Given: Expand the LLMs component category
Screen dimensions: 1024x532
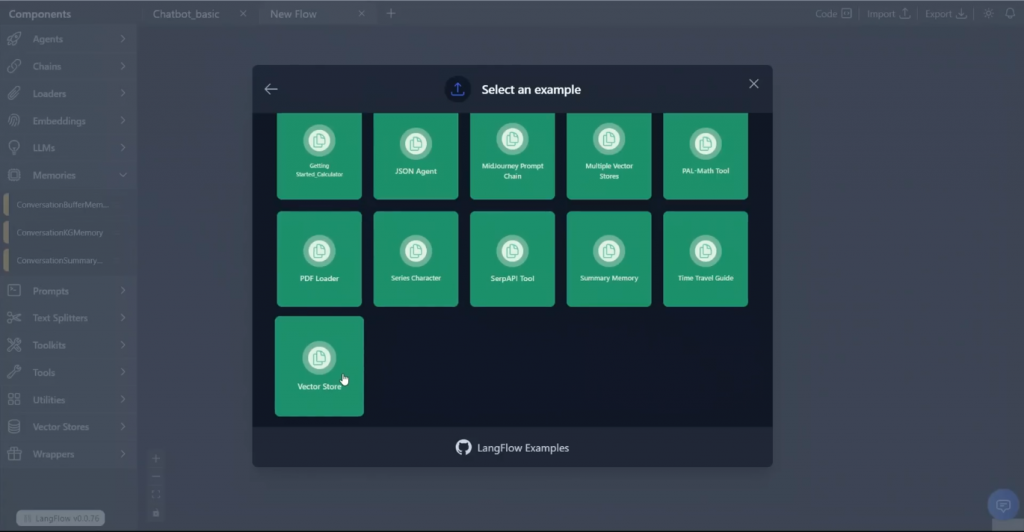Looking at the screenshot, I should (68, 148).
